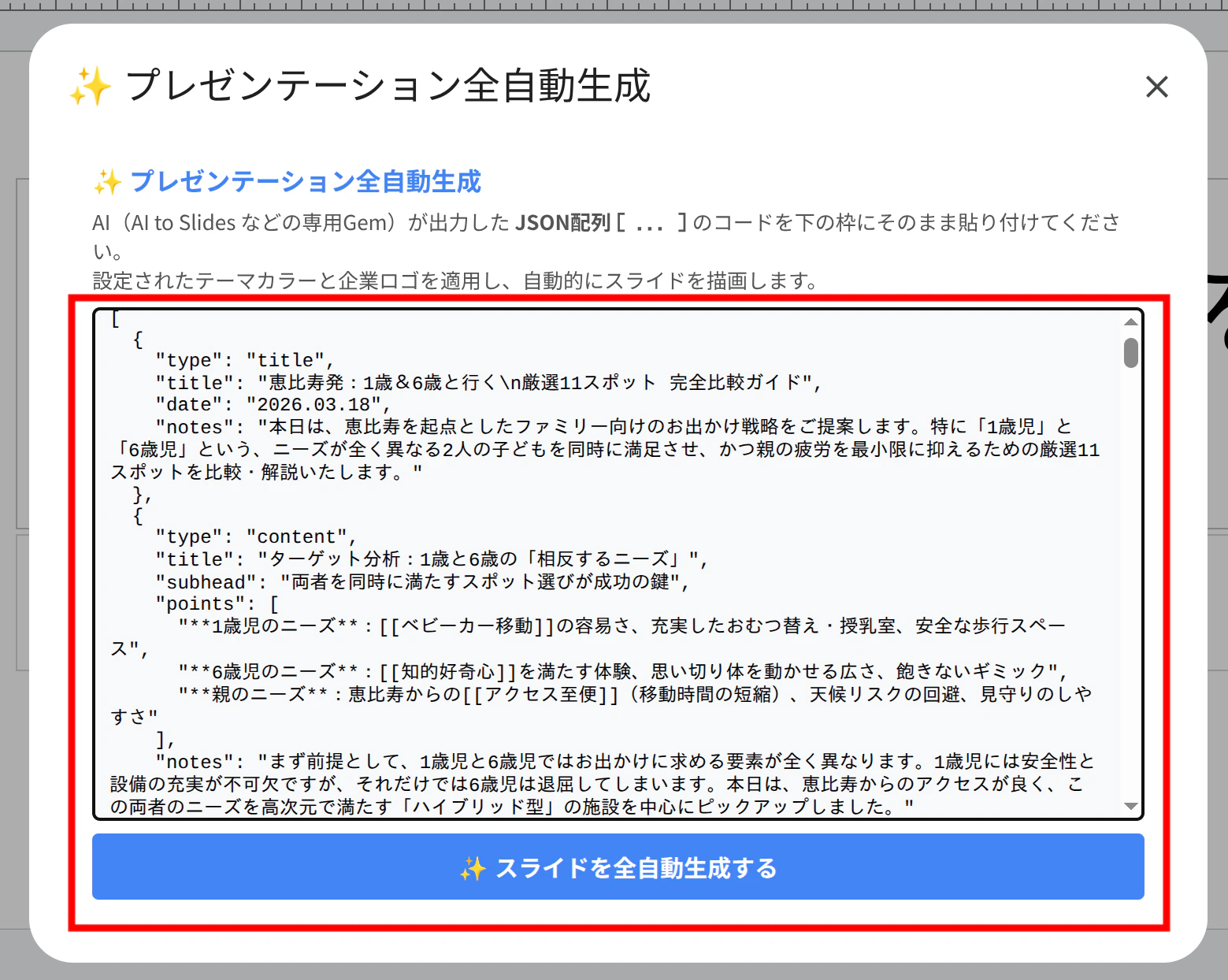
Task: Click the "type": "content" line
Action: click(x=256, y=537)
